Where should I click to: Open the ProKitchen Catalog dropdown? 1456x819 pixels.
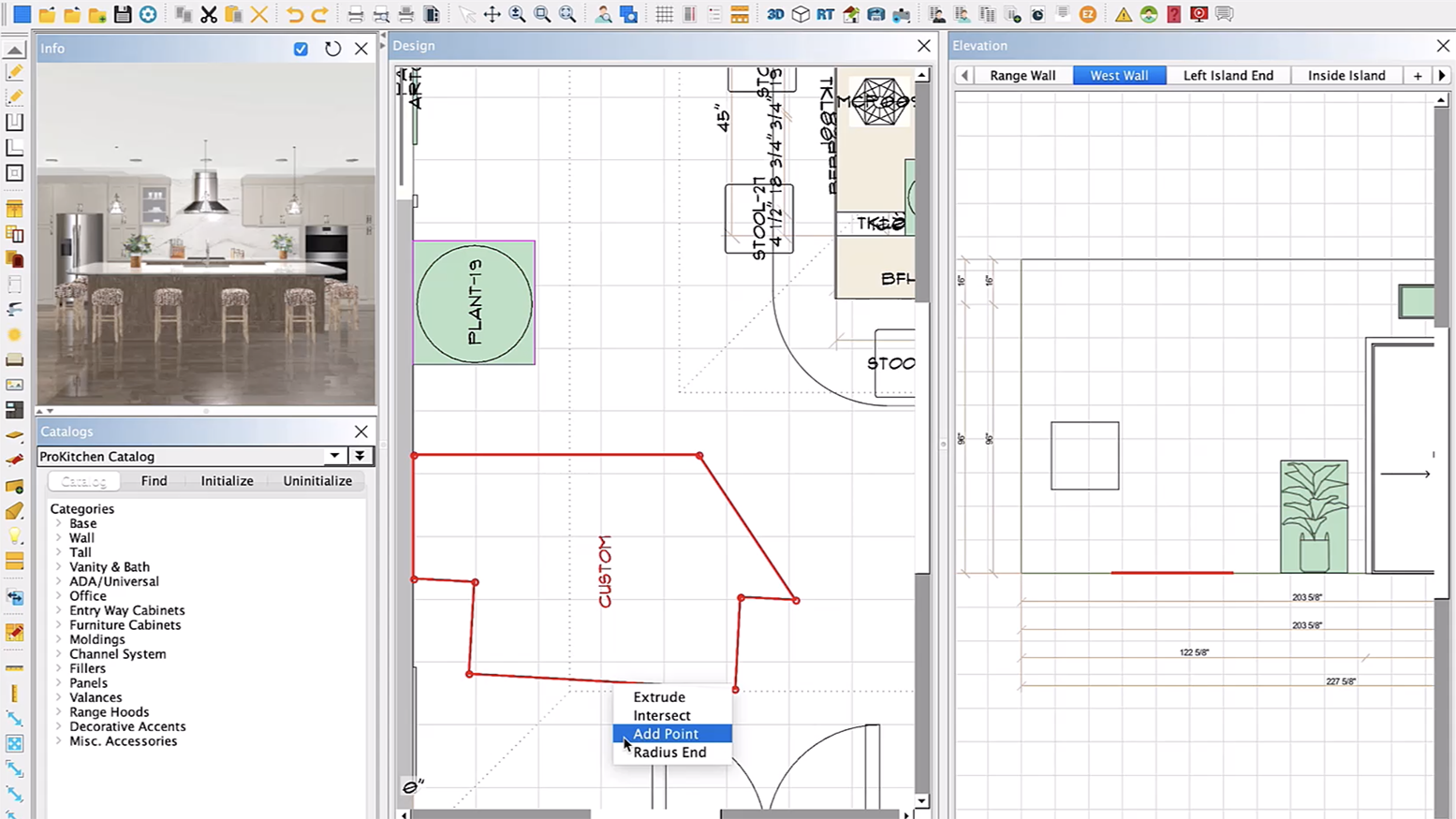[334, 456]
